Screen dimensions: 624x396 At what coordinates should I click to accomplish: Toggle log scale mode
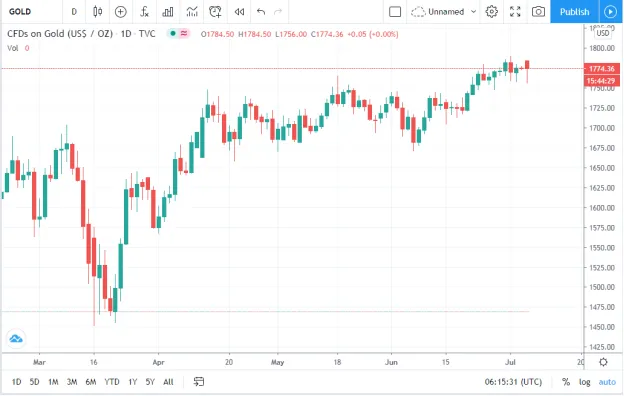coord(584,382)
